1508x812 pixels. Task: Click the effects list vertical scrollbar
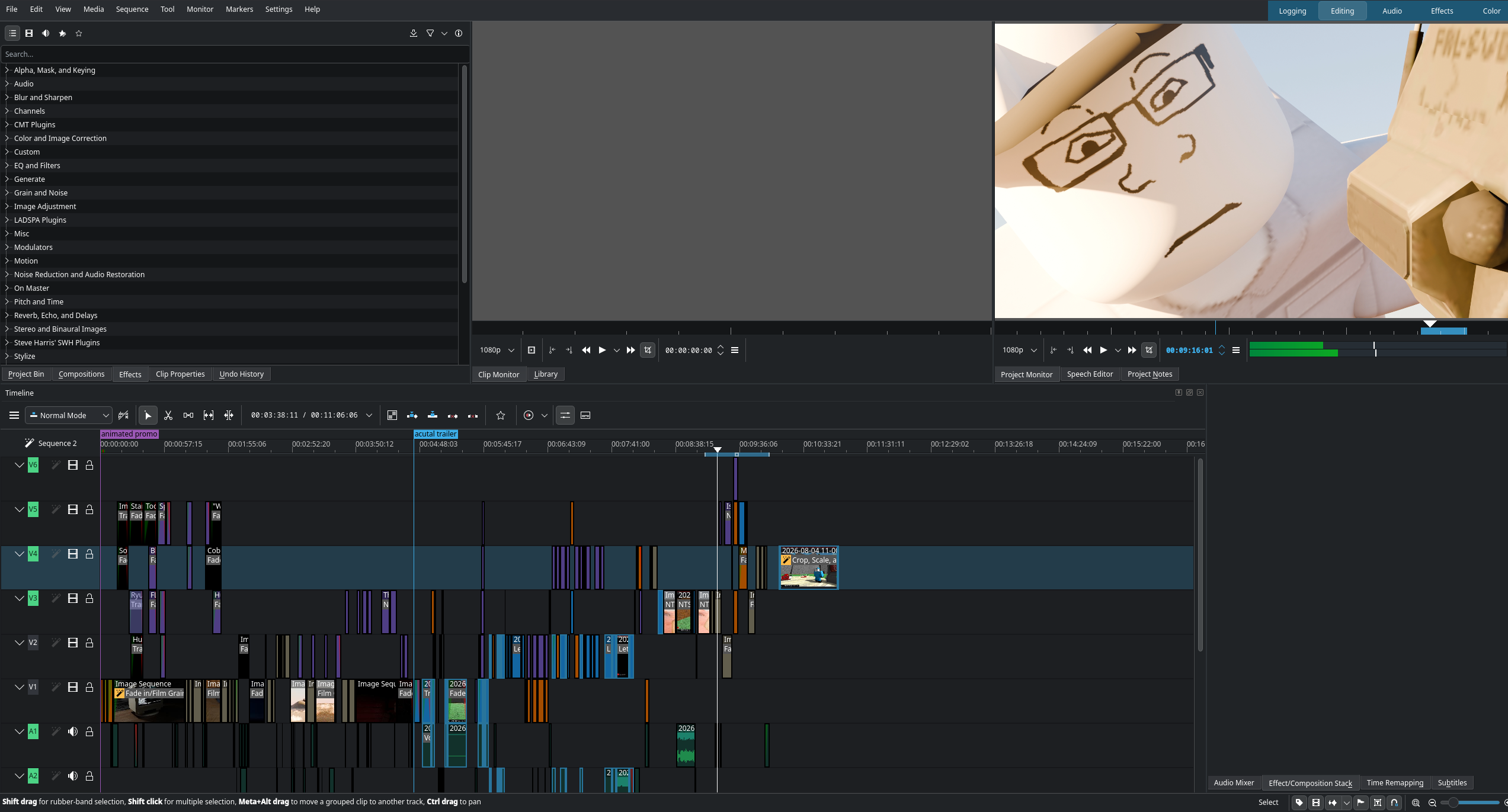point(464,175)
